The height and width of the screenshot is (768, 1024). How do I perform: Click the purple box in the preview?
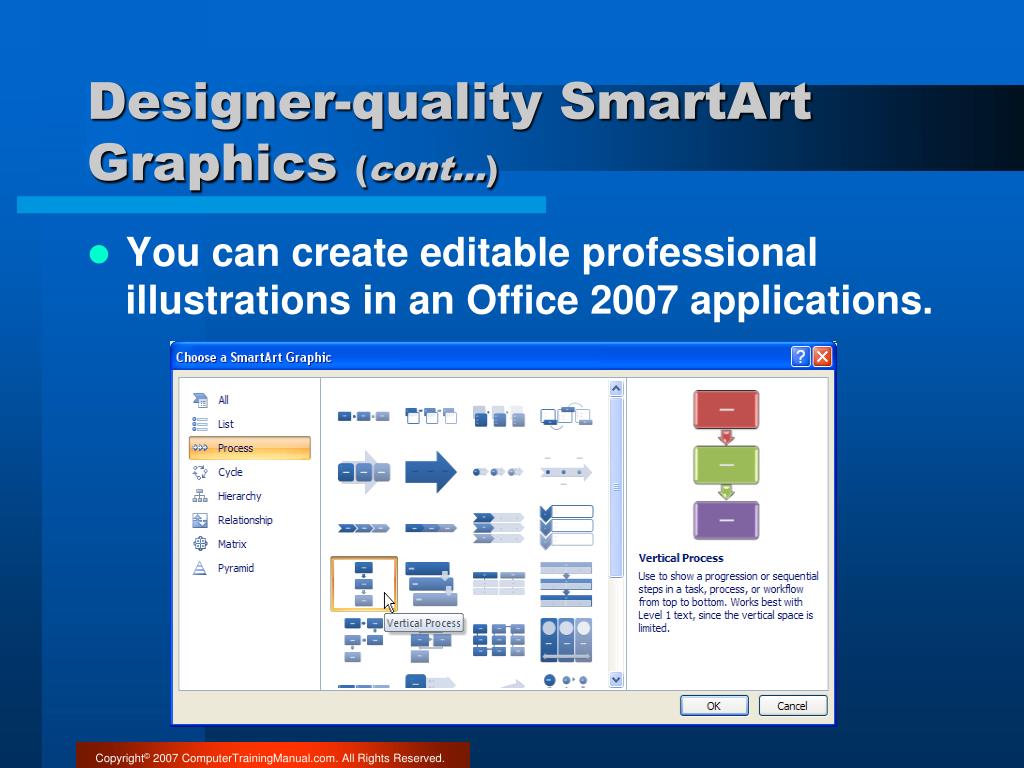click(726, 520)
